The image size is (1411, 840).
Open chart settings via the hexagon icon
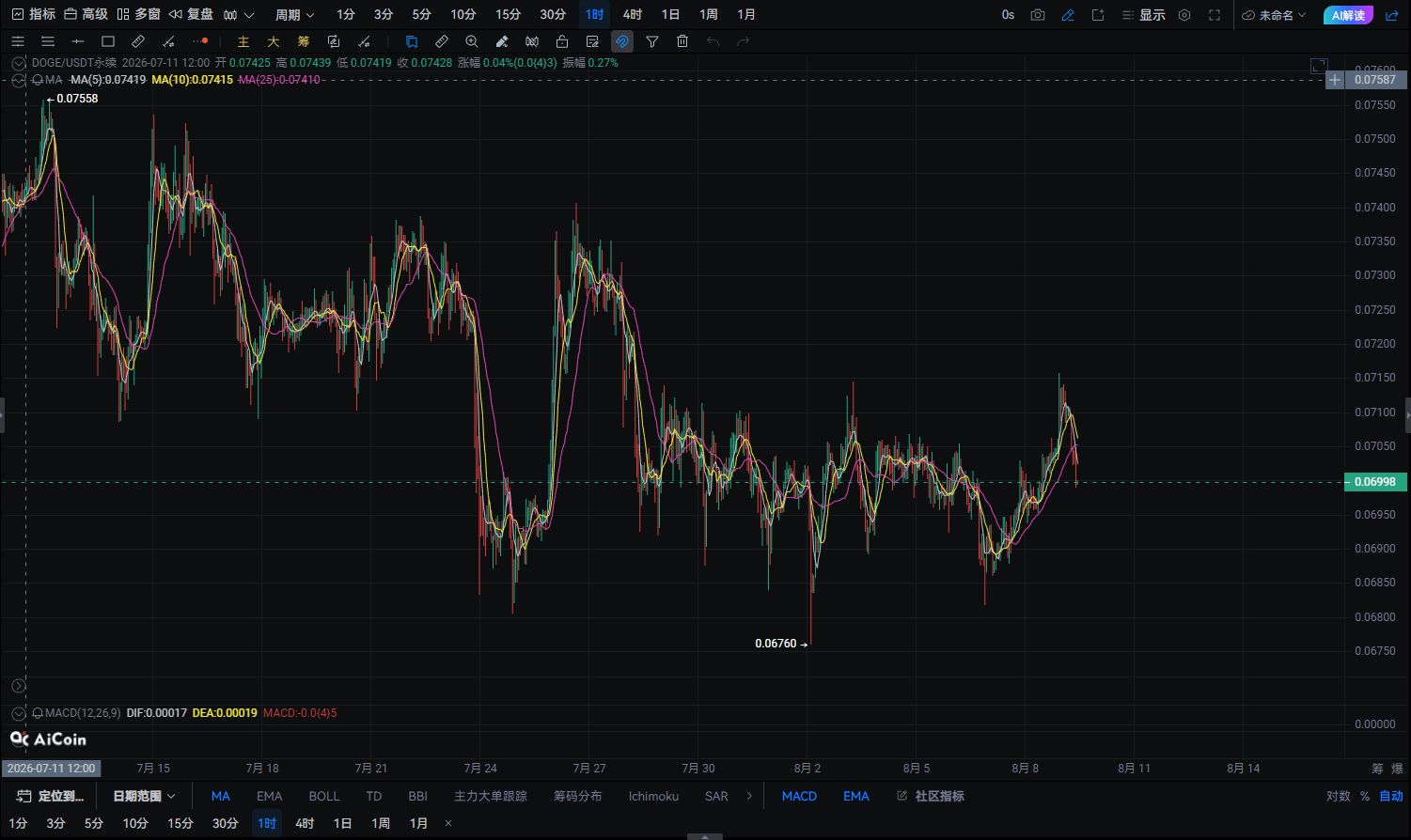click(1184, 15)
